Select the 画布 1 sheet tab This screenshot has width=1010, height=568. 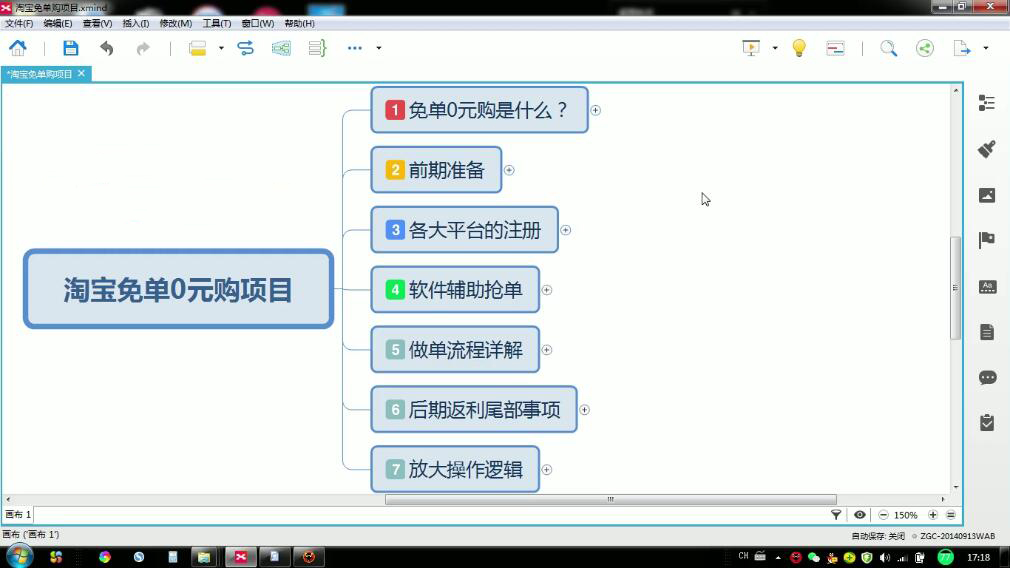[18, 515]
